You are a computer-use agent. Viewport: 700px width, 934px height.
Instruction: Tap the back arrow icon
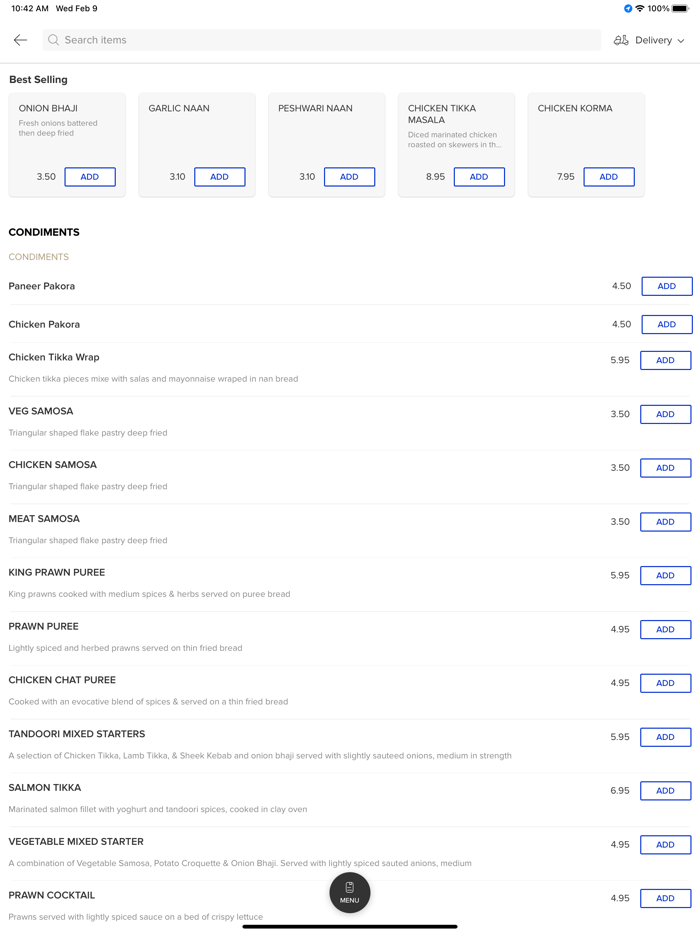(x=20, y=40)
